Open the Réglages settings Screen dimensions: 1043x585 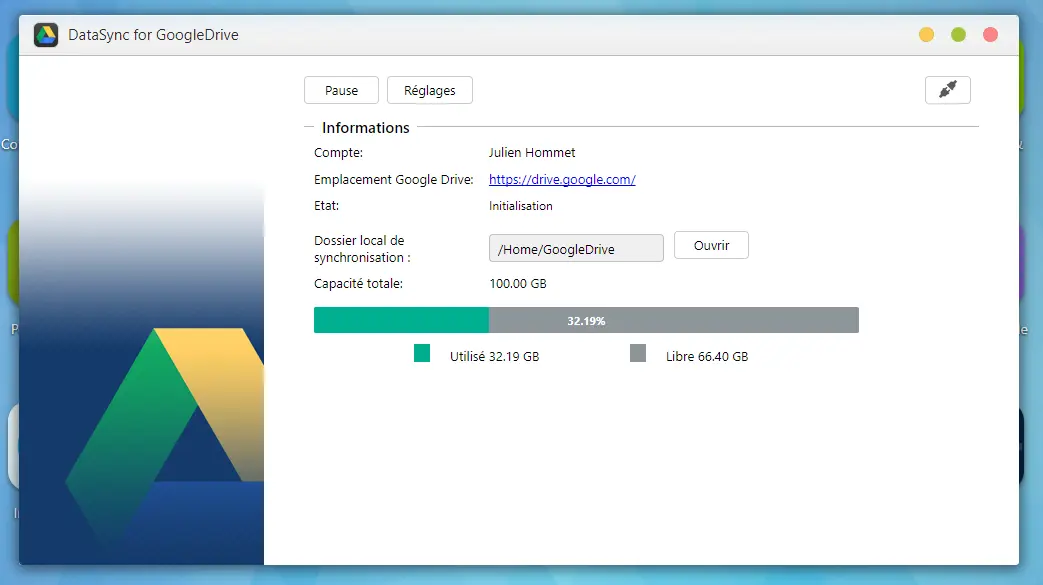coord(429,89)
